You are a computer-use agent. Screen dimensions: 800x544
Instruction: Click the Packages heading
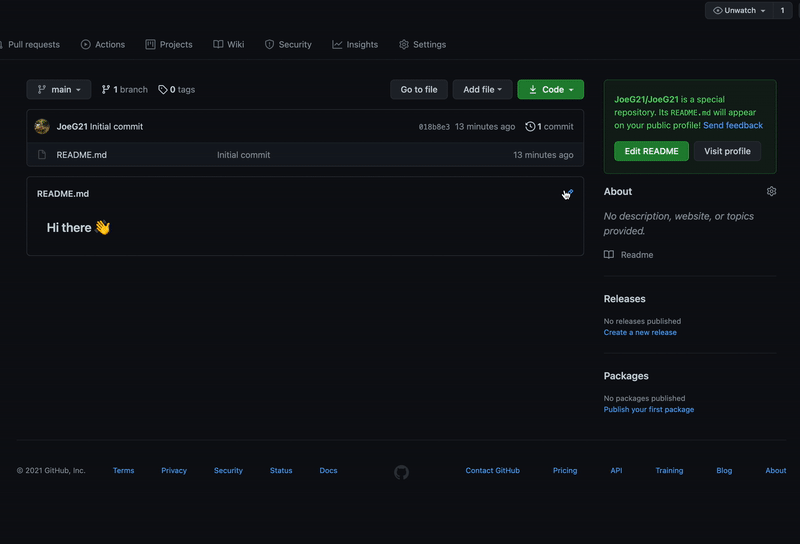pos(626,376)
